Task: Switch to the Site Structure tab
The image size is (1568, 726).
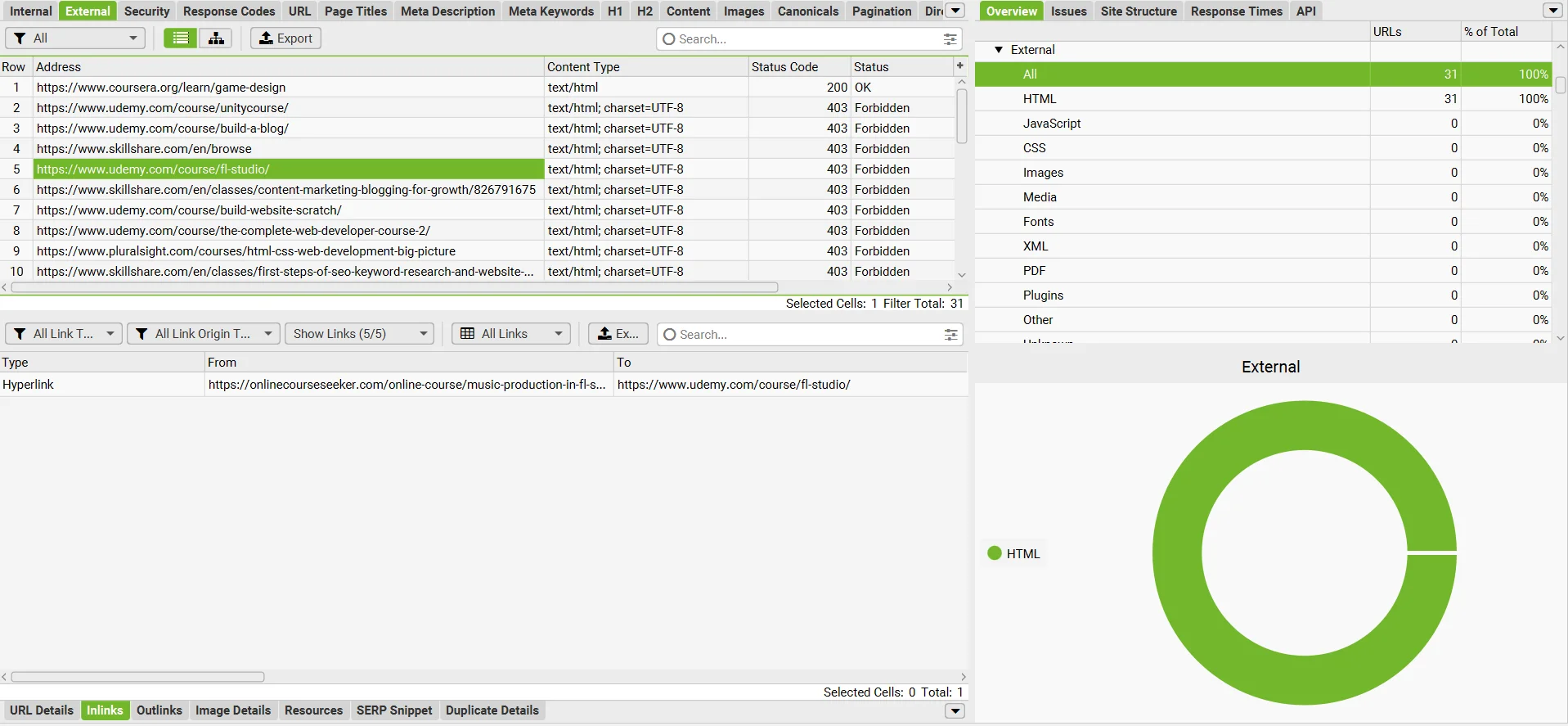Action: 1139,11
